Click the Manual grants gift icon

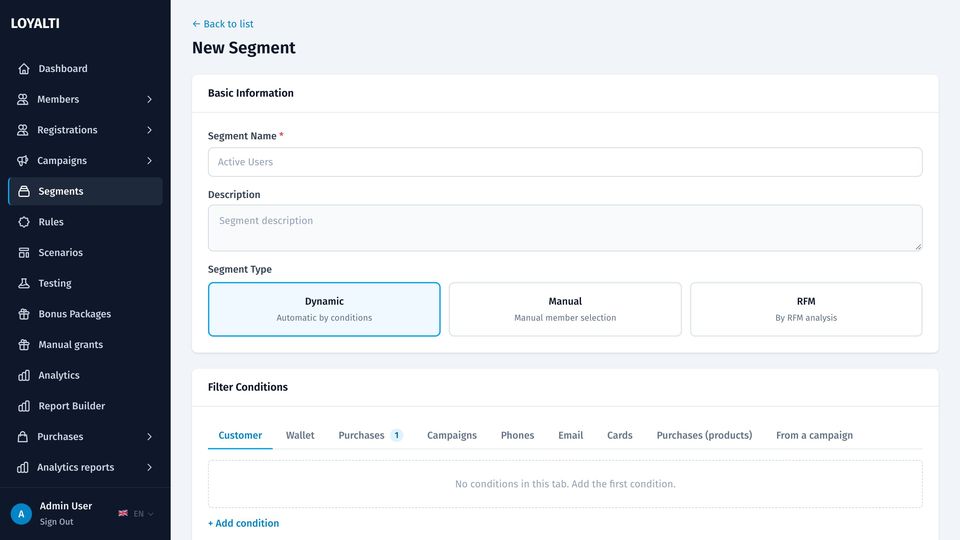(x=24, y=344)
